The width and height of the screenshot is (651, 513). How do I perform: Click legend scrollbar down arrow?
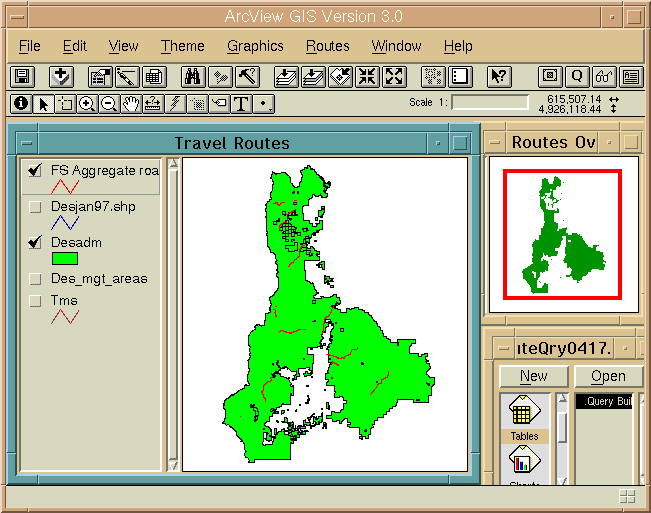(x=173, y=465)
